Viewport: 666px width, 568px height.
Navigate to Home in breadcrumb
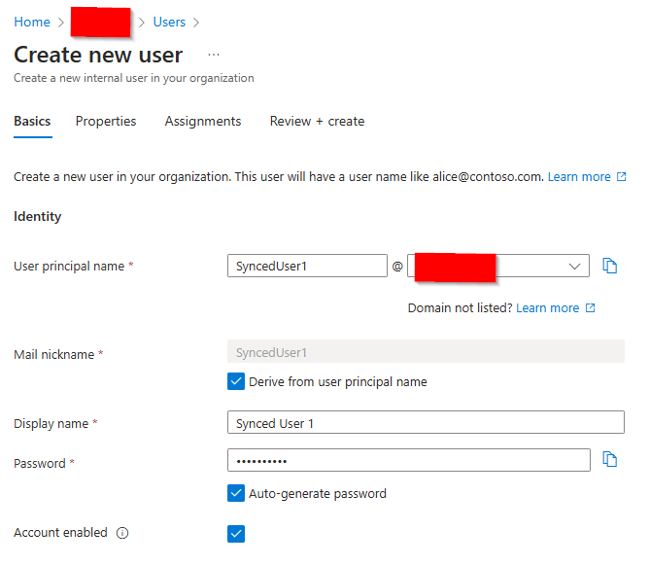(x=32, y=22)
